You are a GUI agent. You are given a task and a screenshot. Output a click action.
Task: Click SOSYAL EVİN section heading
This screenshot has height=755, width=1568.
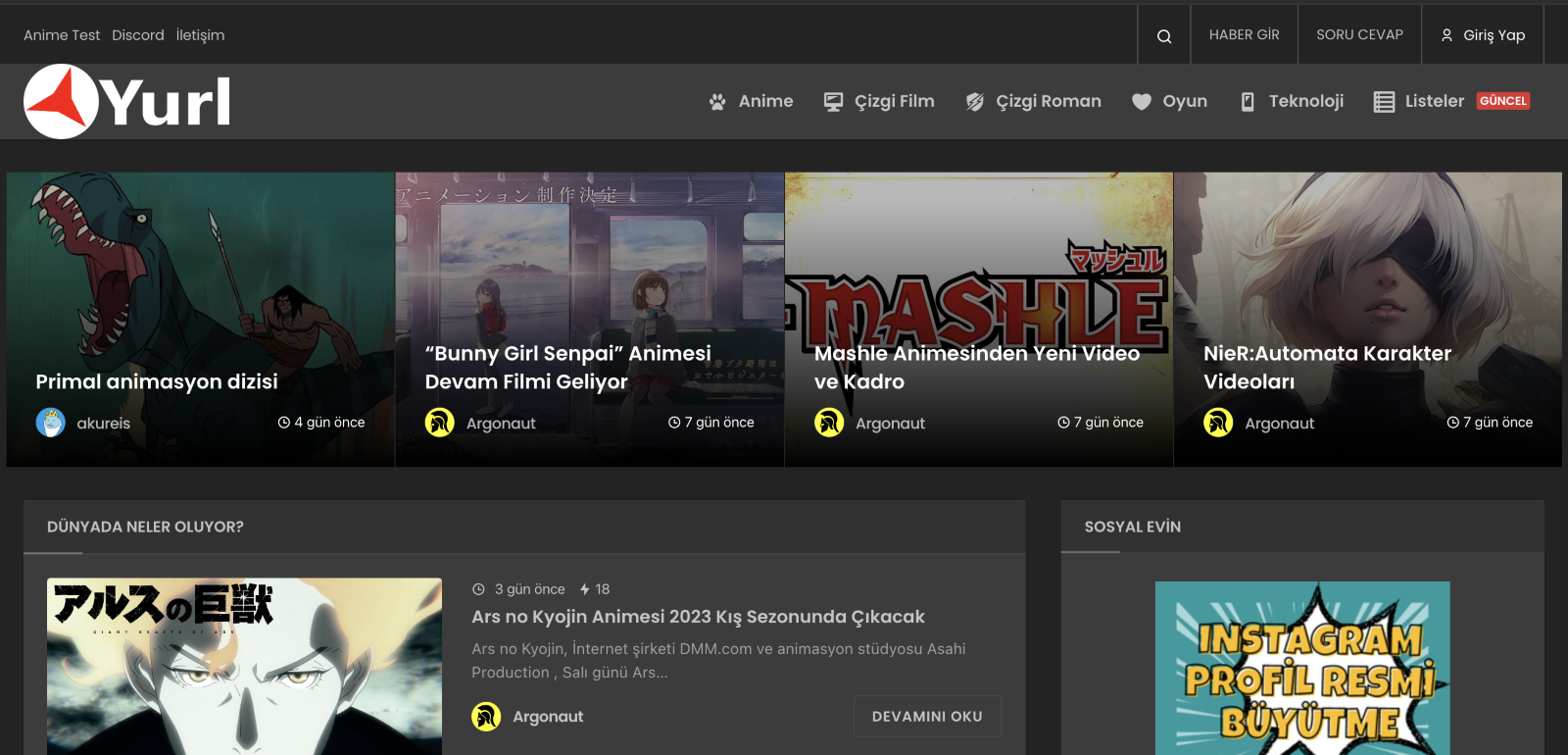[x=1133, y=527]
